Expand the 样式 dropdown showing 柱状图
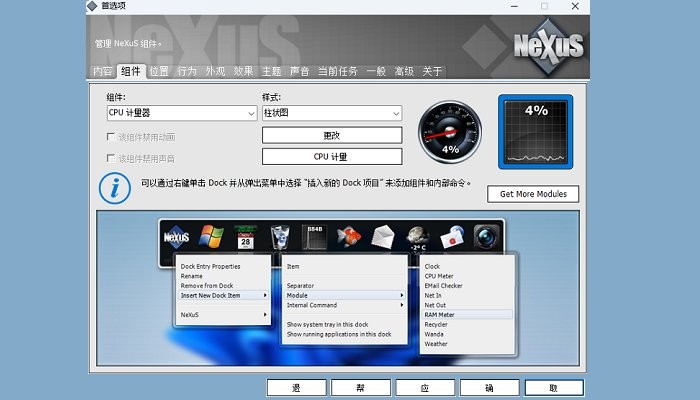This screenshot has width=700, height=400. click(332, 113)
